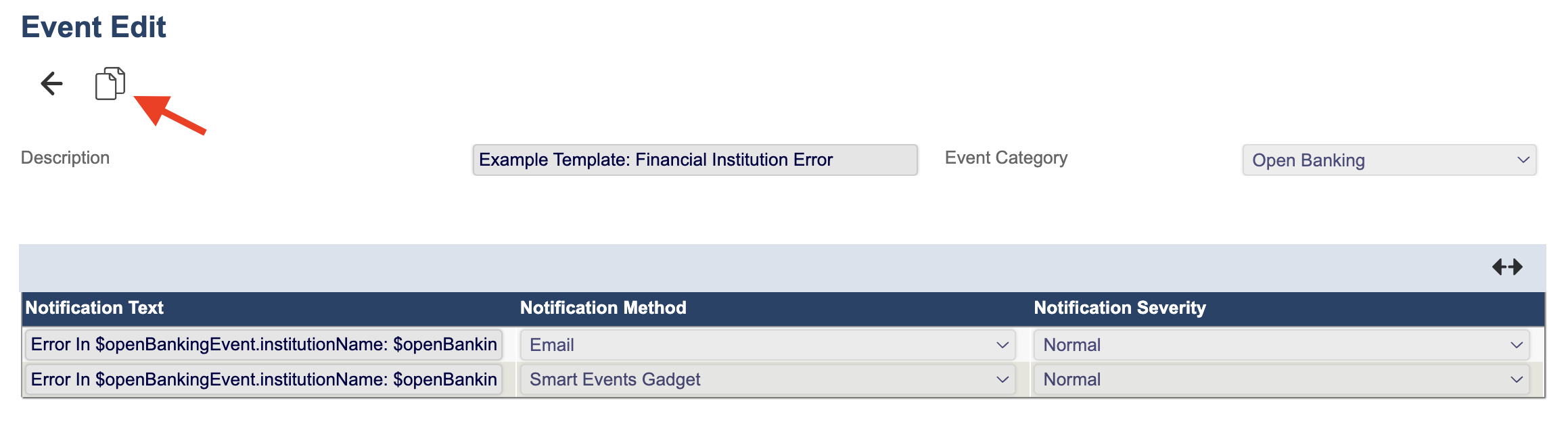Click the copy event icon
Screen dimensions: 1568x422
[x=110, y=84]
